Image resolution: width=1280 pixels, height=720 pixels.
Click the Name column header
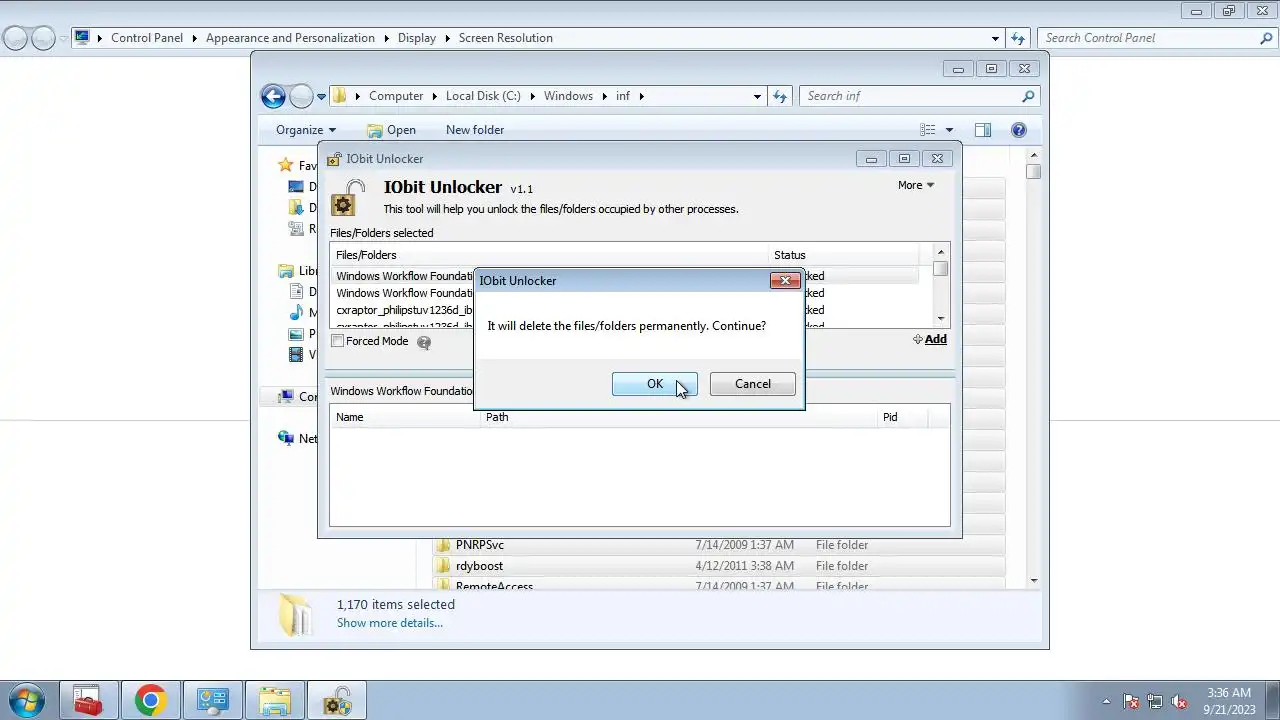pyautogui.click(x=405, y=417)
